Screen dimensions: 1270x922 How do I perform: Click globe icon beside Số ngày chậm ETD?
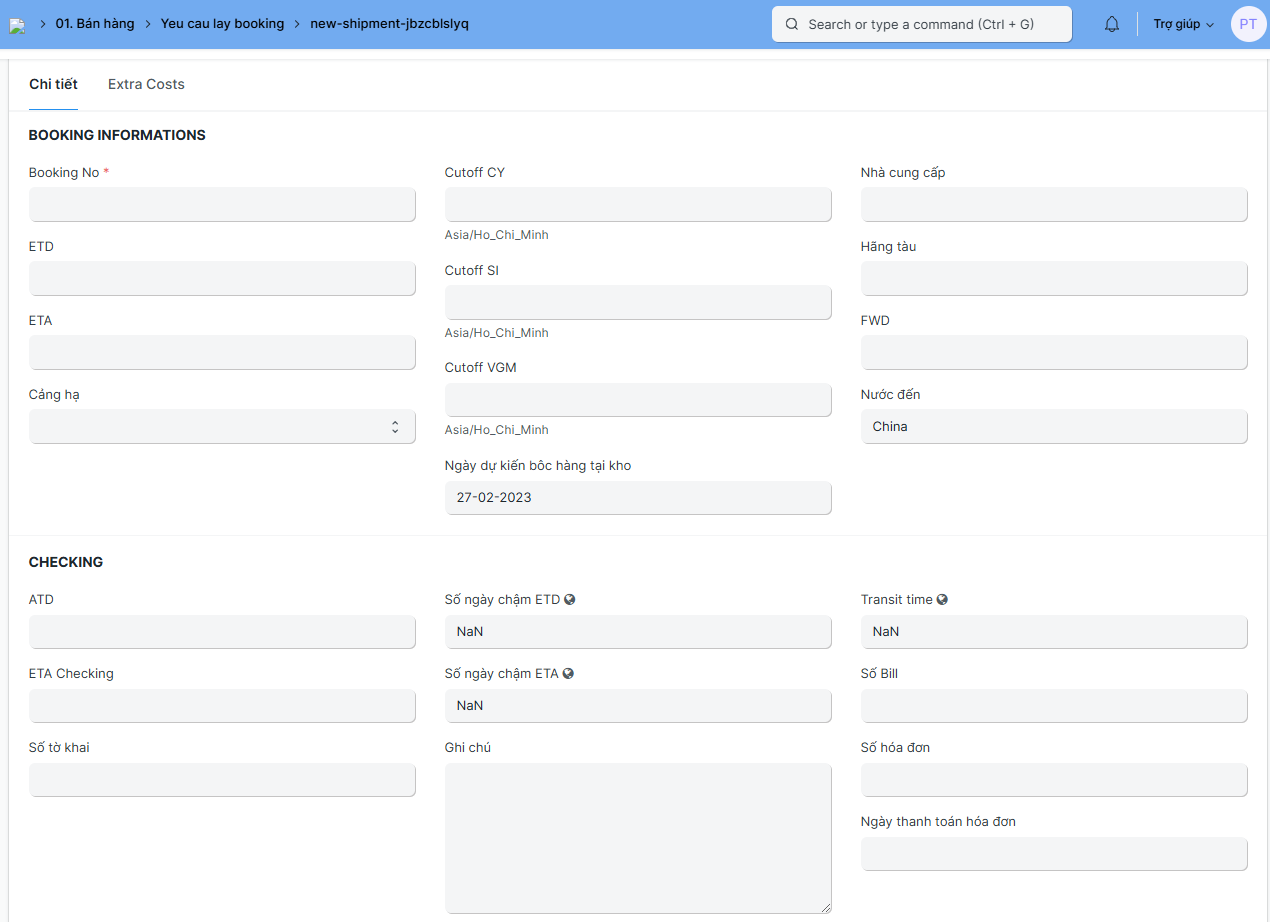click(570, 600)
